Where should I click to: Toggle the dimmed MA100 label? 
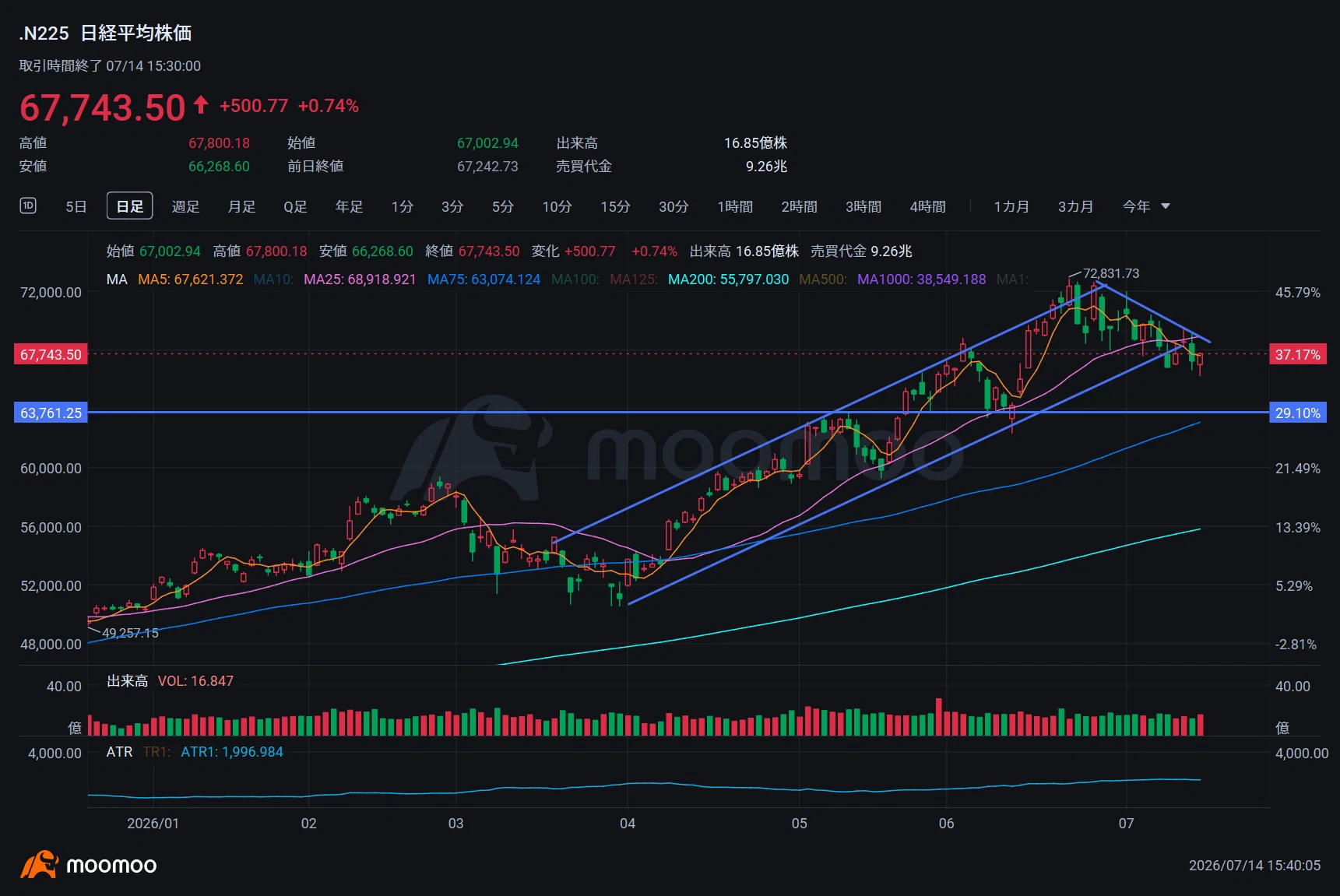click(575, 279)
